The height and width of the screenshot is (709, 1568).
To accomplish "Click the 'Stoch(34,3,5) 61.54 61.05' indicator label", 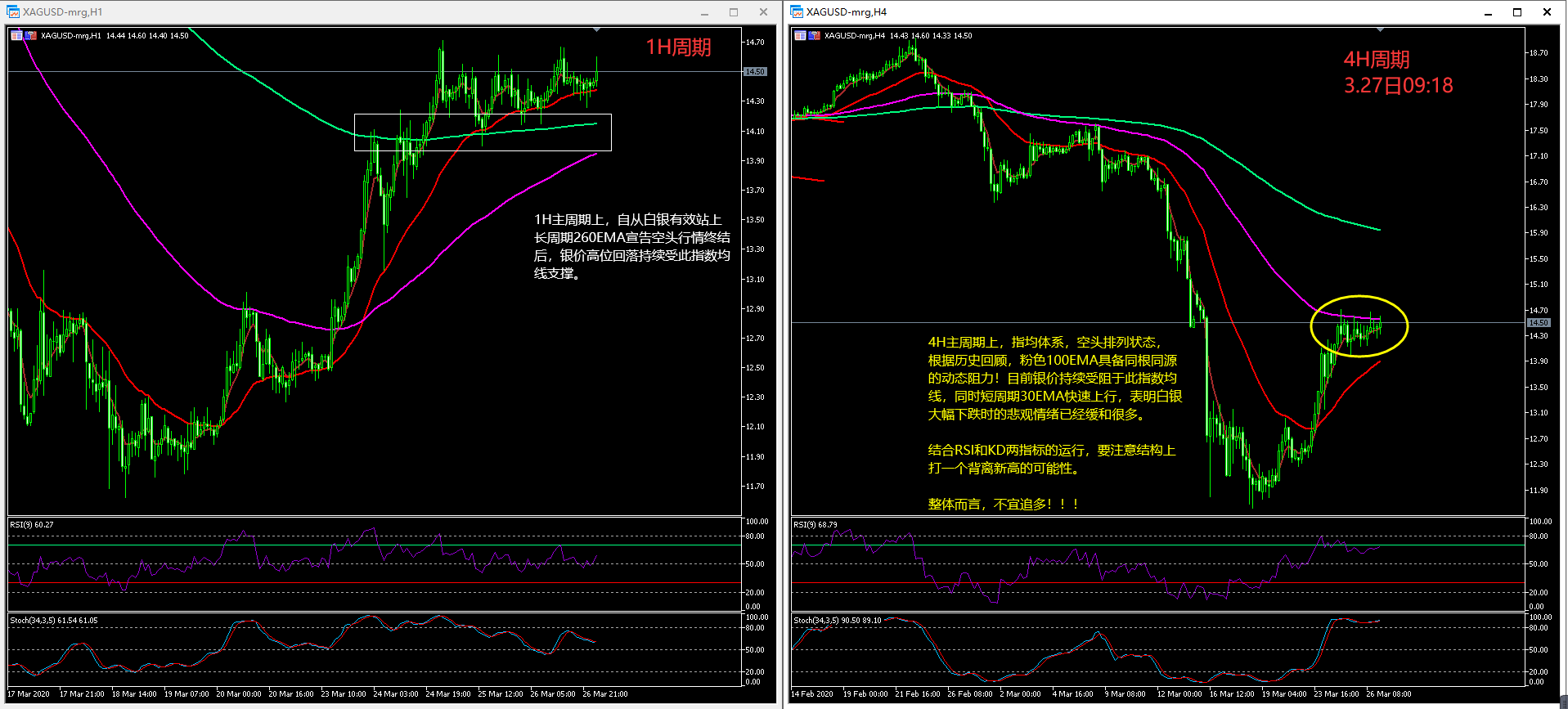I will pos(54,621).
